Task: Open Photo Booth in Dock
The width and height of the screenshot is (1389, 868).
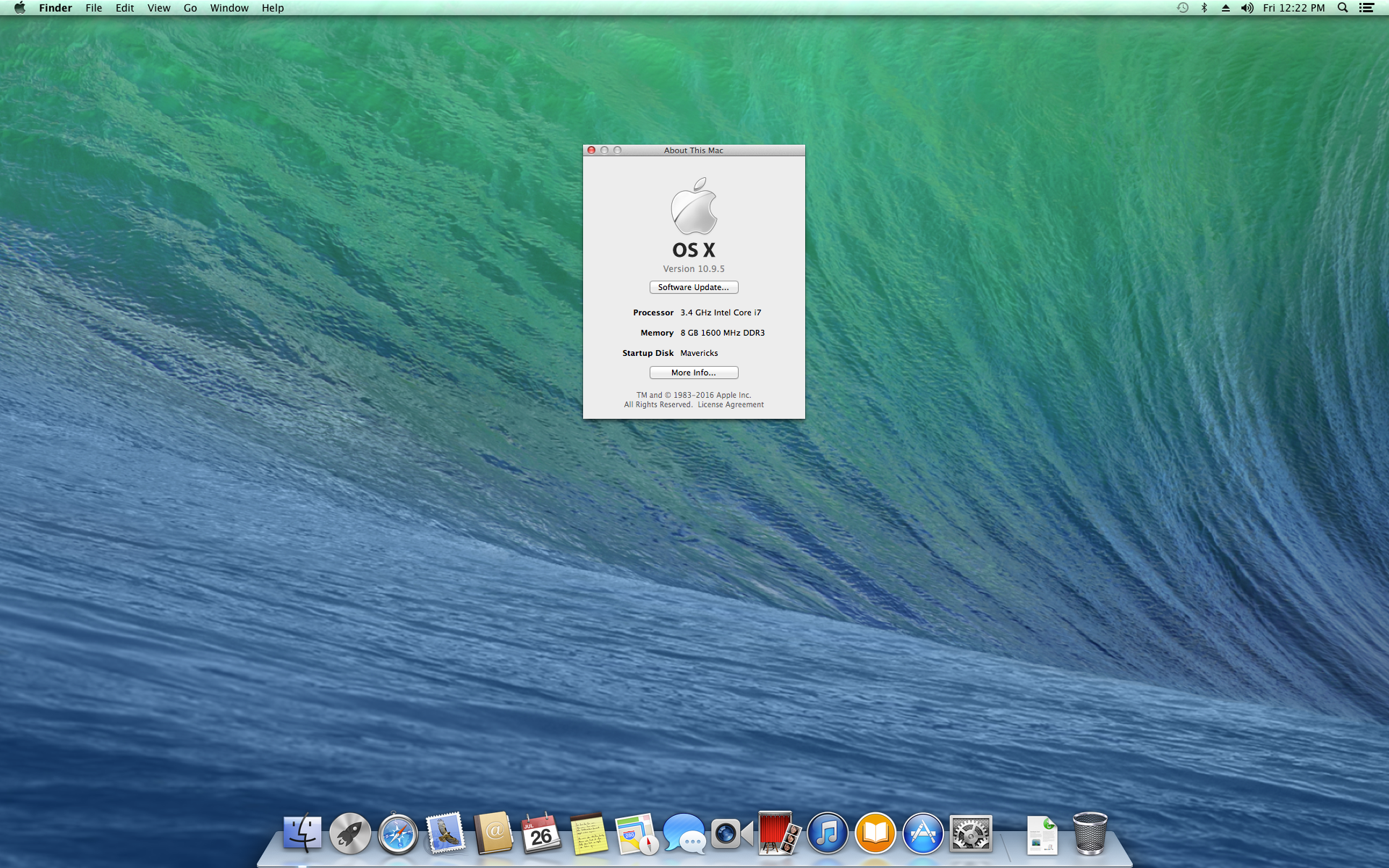Action: tap(779, 833)
